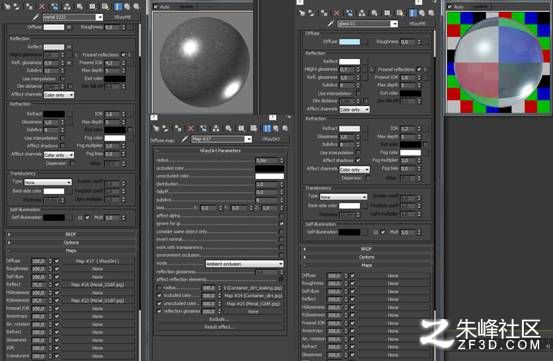
Task: Click the Diffuse Map #17 (VRayDirt) map button
Action: point(98,261)
